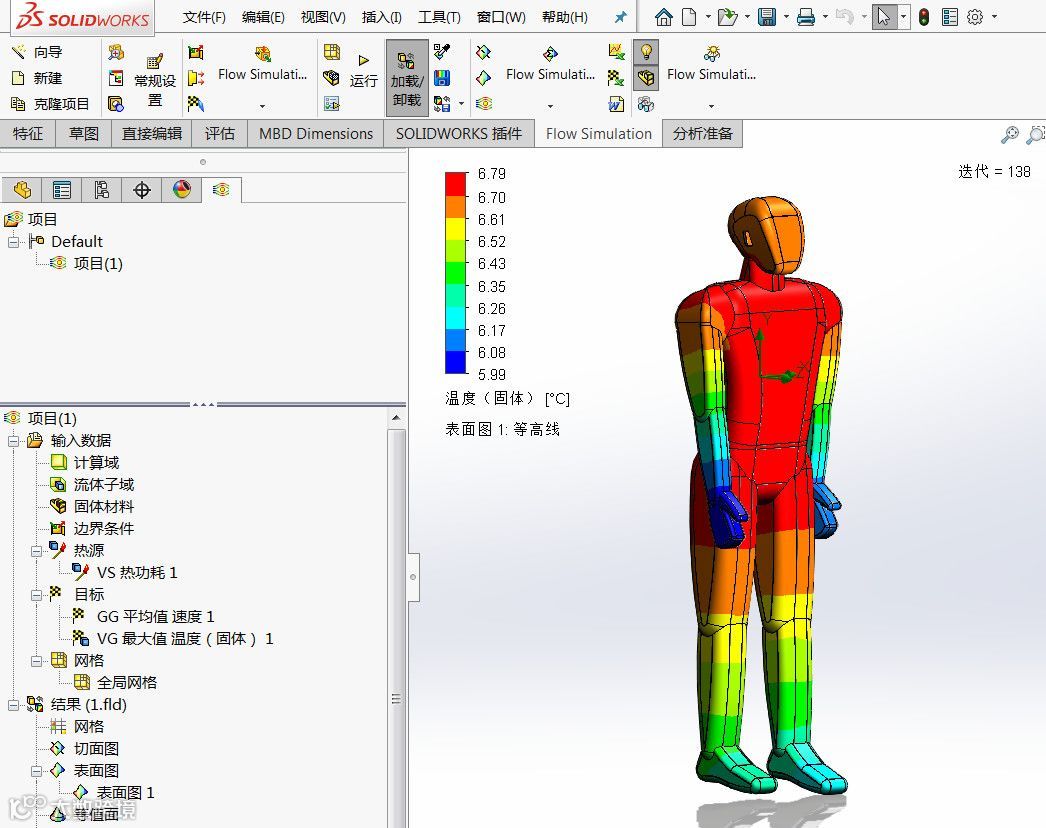The image size is (1046, 828).
Task: Collapse the 目标 tree node
Action: [x=37, y=594]
